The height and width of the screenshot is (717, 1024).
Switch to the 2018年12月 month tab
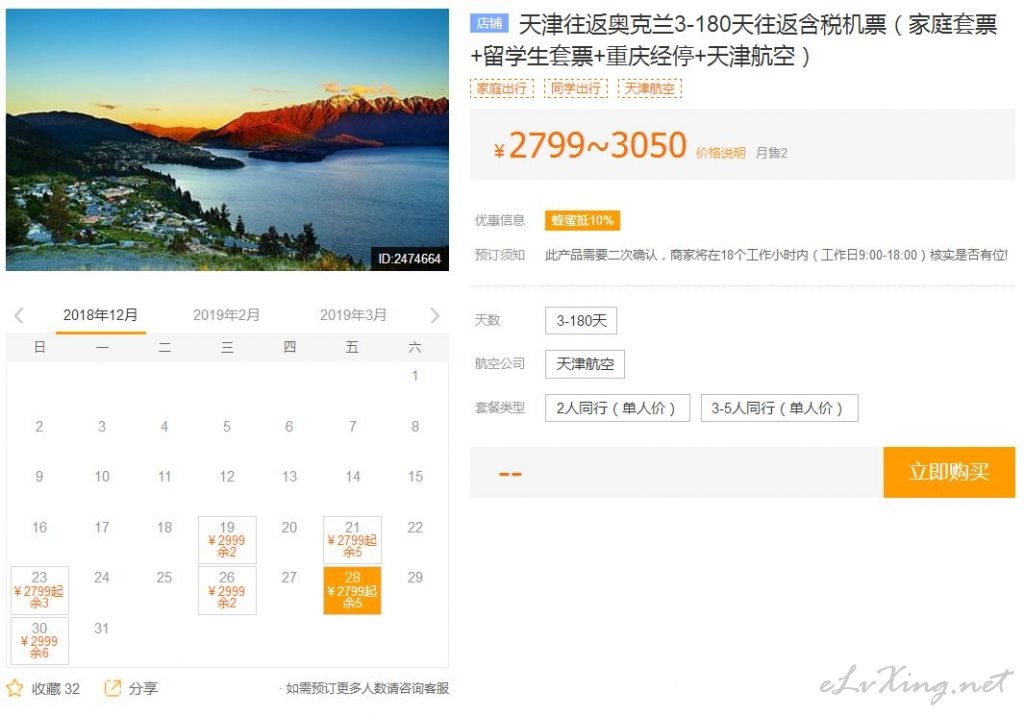coord(100,315)
